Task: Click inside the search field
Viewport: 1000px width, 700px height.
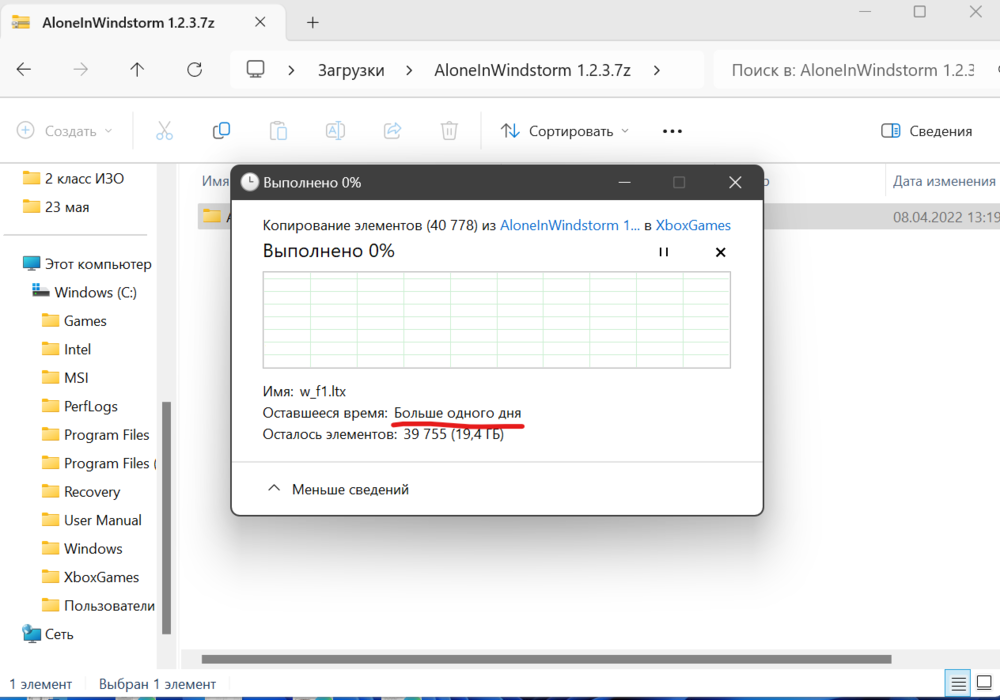Action: point(860,70)
